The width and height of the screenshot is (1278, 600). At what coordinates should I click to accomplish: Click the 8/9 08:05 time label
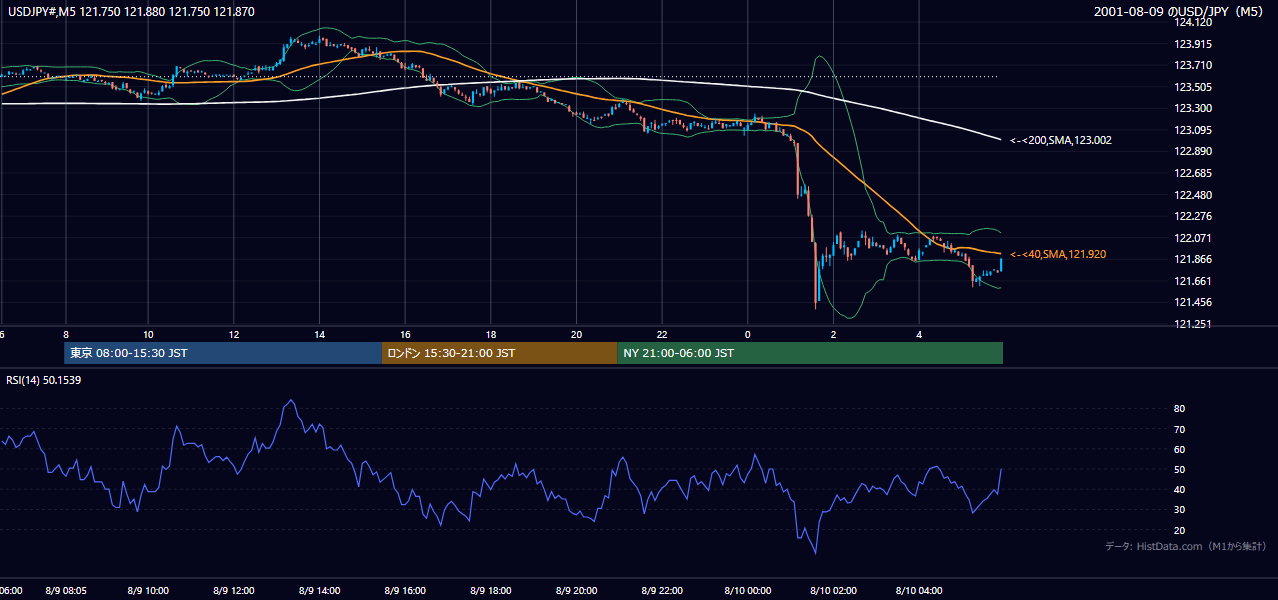(x=65, y=590)
